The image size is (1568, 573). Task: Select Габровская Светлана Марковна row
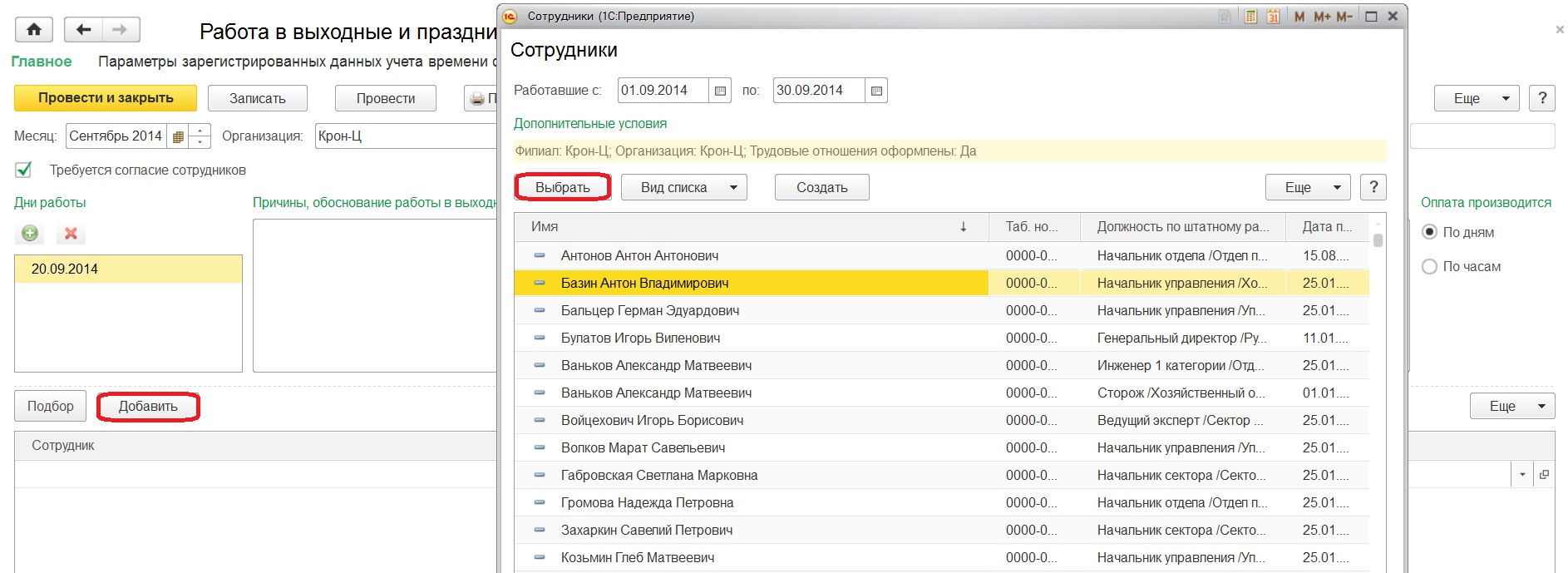pyautogui.click(x=941, y=476)
